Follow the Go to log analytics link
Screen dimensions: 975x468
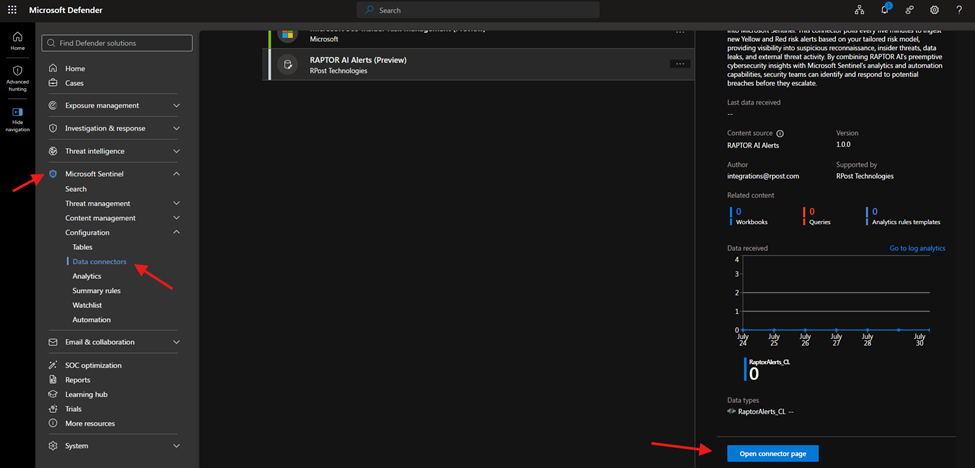point(917,248)
